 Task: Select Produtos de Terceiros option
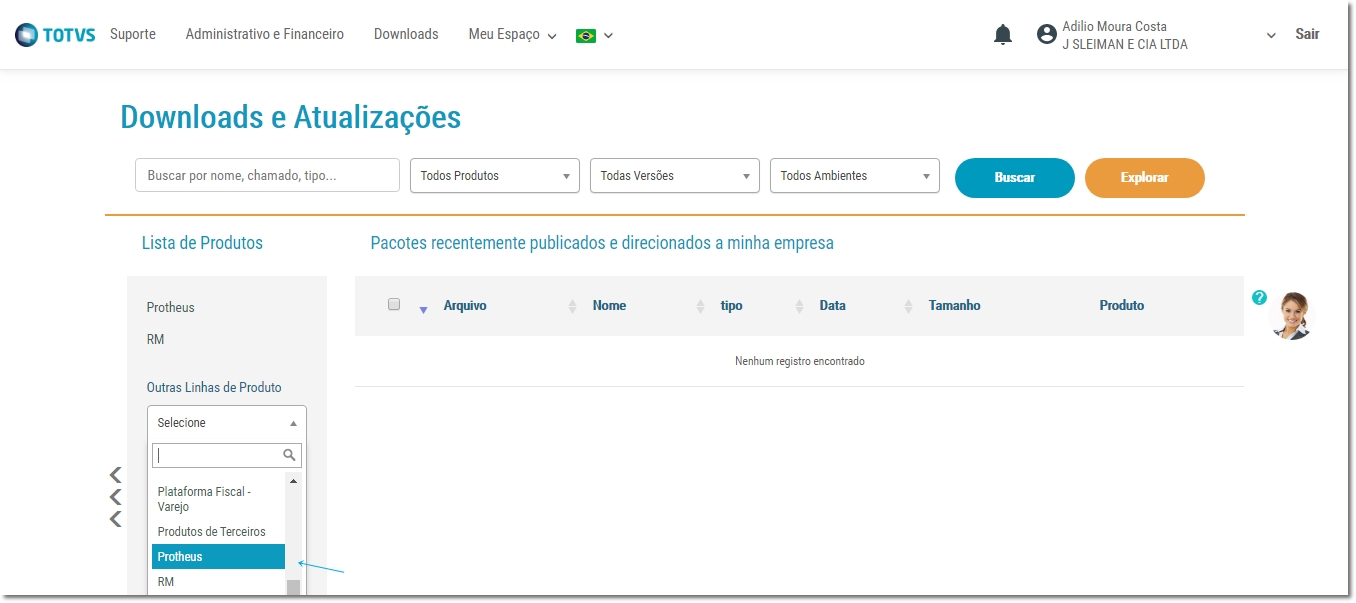(x=218, y=532)
